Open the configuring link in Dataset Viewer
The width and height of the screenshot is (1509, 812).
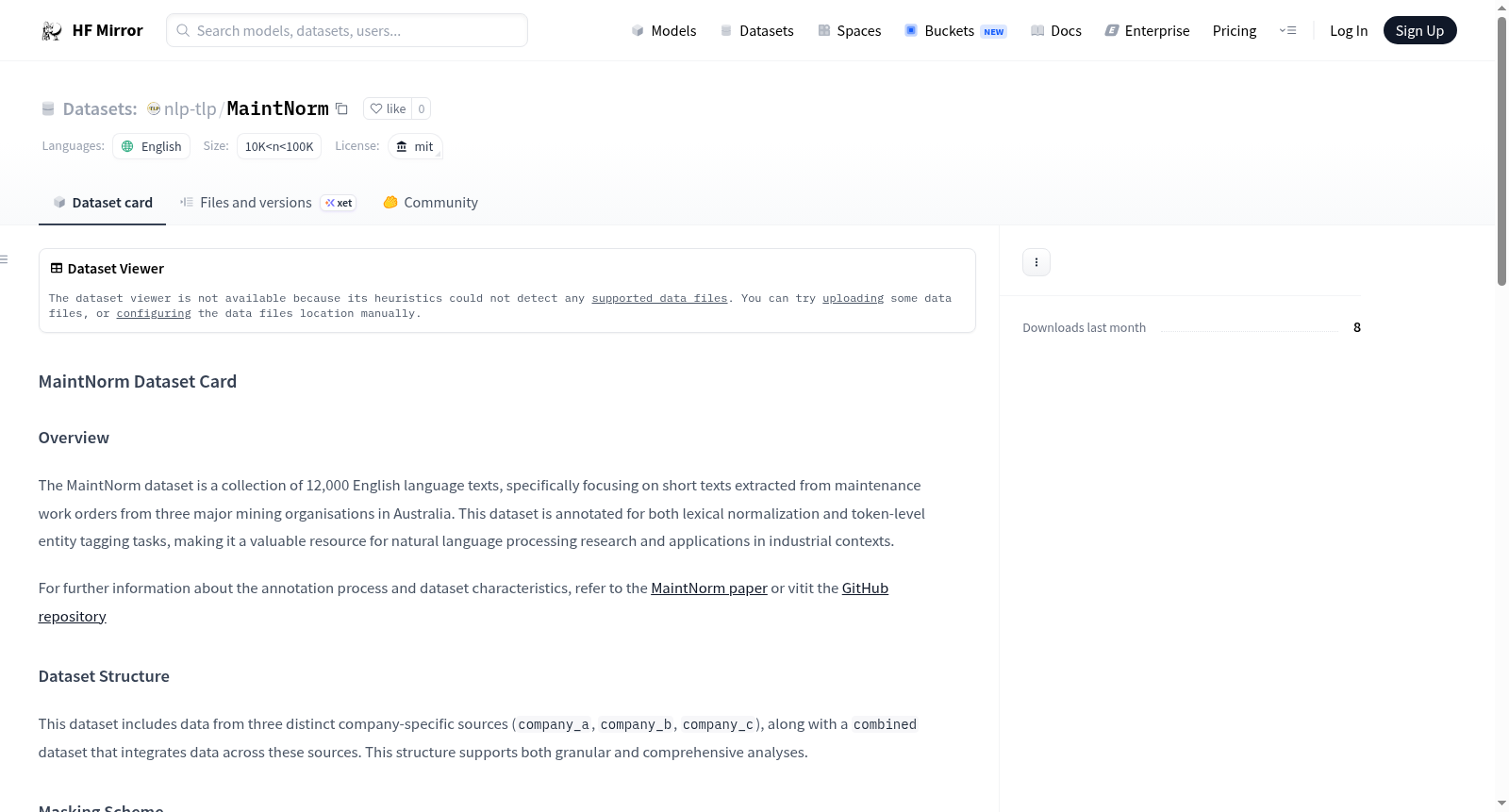click(154, 313)
